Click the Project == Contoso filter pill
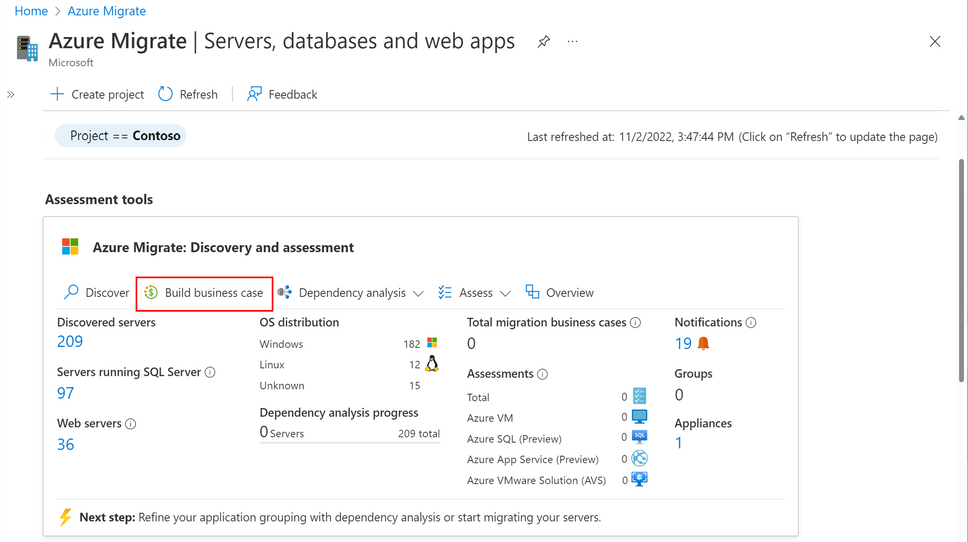 point(121,136)
